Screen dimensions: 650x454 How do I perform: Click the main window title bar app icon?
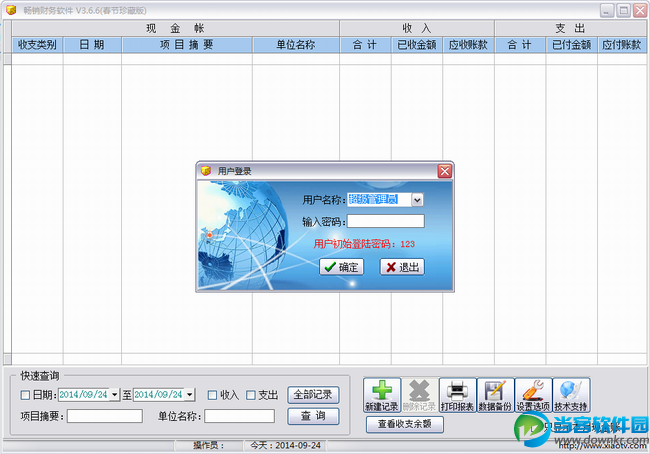tap(11, 10)
